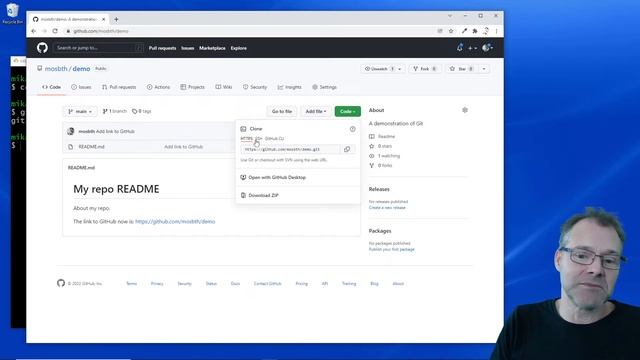Viewport: 640px width, 360px height.
Task: Open the About section gear icon
Action: tap(464, 110)
